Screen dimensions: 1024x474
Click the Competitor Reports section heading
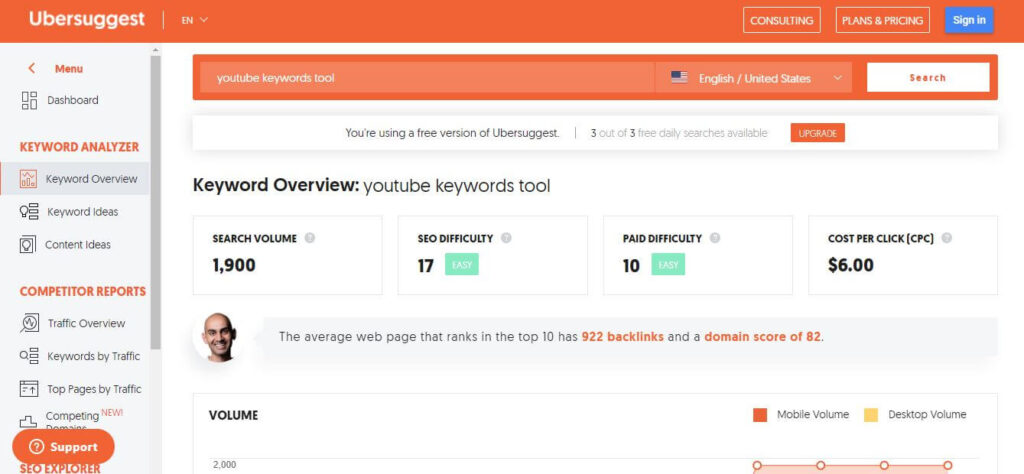[x=83, y=291]
